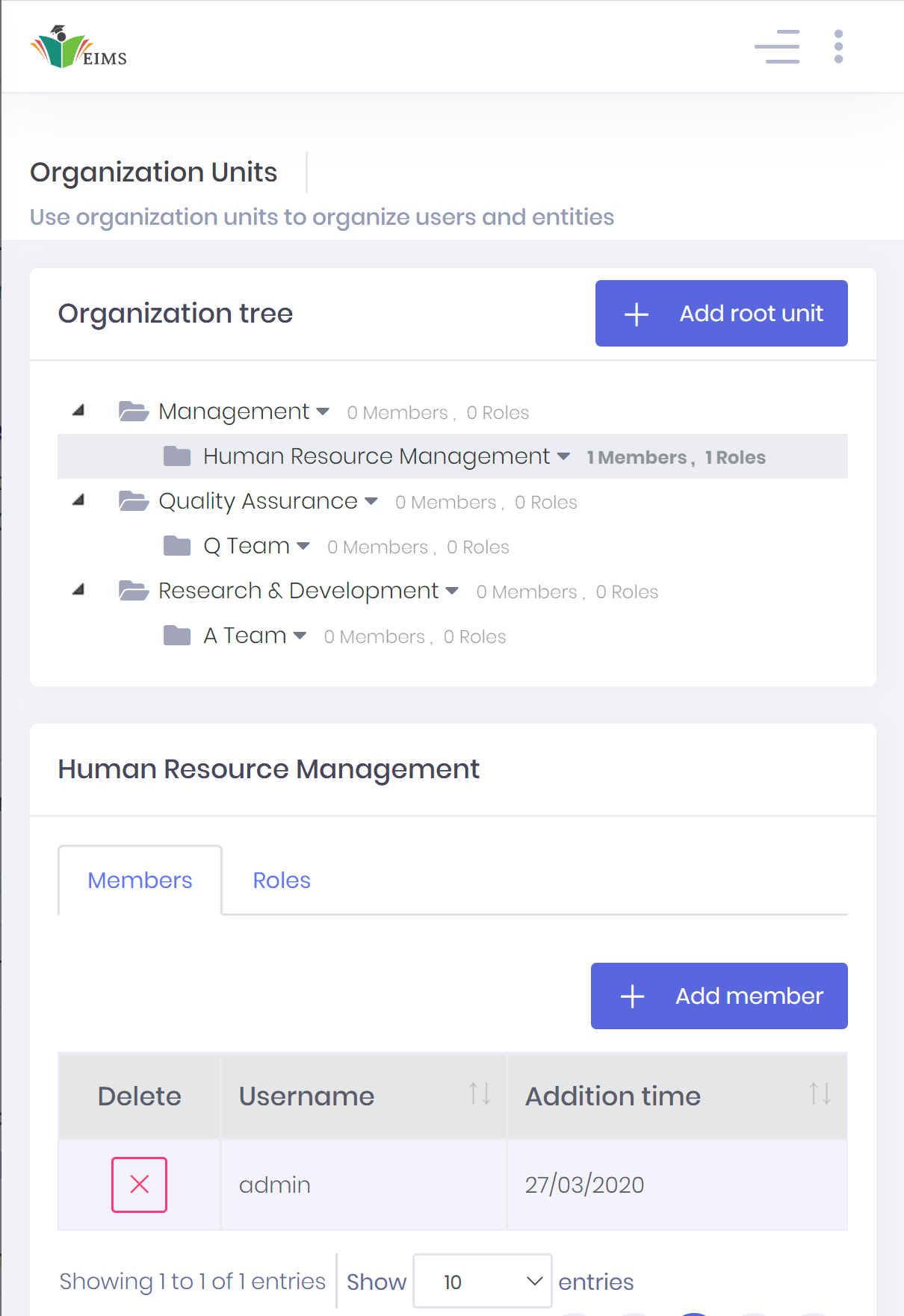The height and width of the screenshot is (1316, 904).
Task: Click the Add root unit button
Action: [722, 314]
